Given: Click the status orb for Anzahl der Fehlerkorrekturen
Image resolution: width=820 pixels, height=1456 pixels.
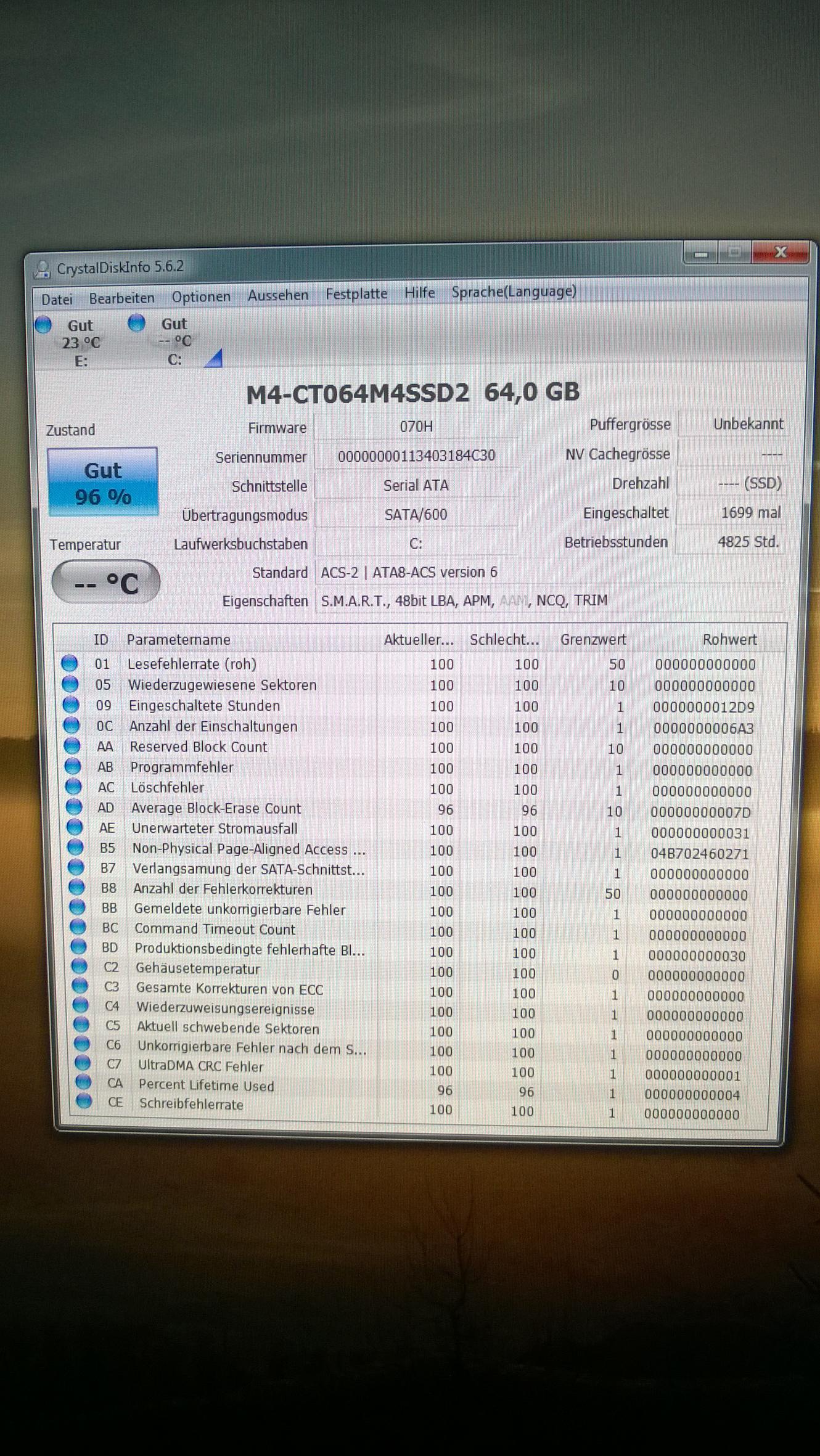Looking at the screenshot, I should point(76,888).
